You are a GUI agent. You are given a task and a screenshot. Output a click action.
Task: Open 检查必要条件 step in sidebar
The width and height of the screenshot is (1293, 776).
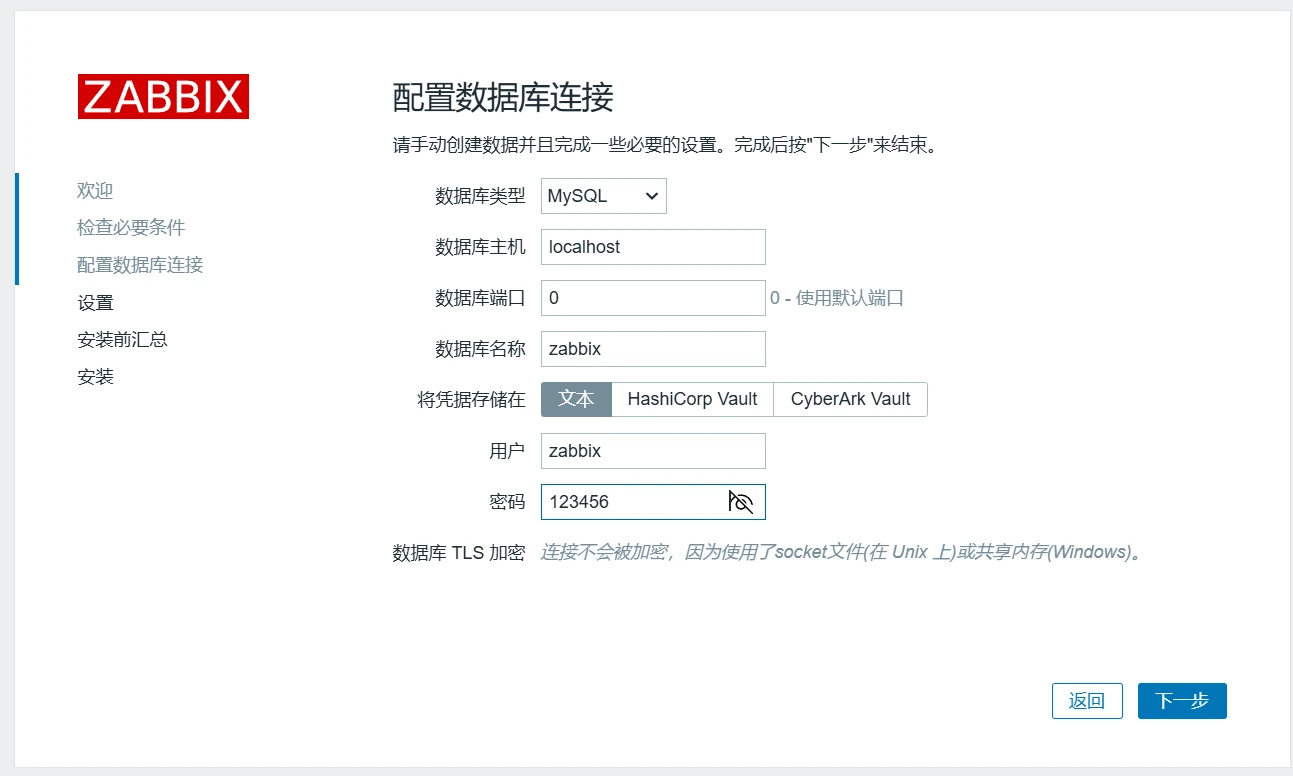tap(131, 228)
